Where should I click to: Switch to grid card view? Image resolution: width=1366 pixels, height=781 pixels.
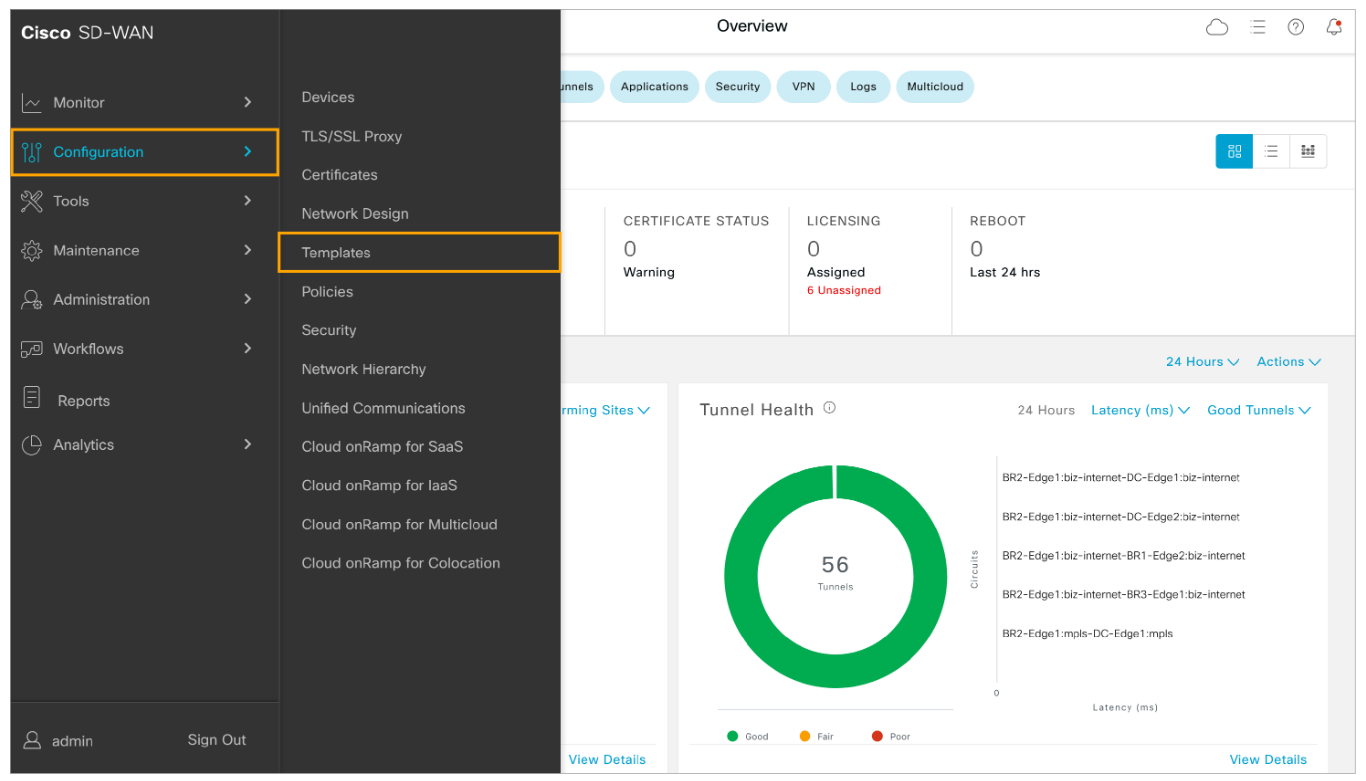coord(1234,151)
